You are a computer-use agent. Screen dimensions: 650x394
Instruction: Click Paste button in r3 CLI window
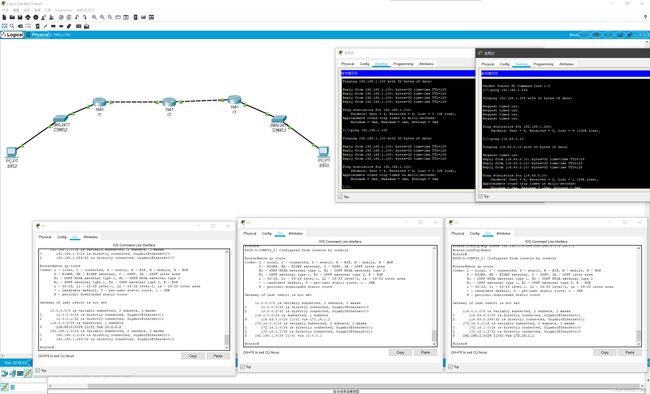point(630,352)
